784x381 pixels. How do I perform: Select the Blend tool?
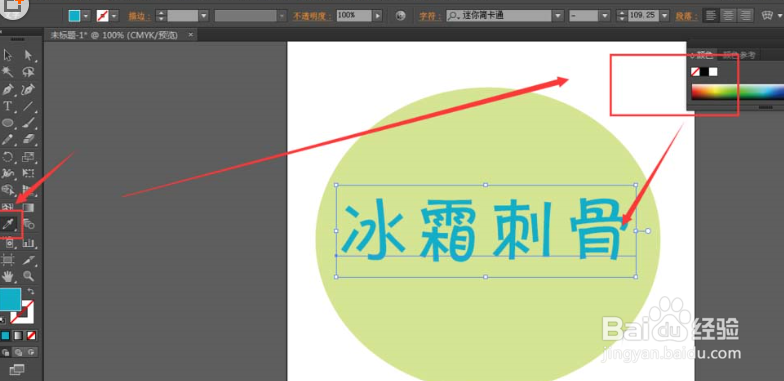point(28,224)
